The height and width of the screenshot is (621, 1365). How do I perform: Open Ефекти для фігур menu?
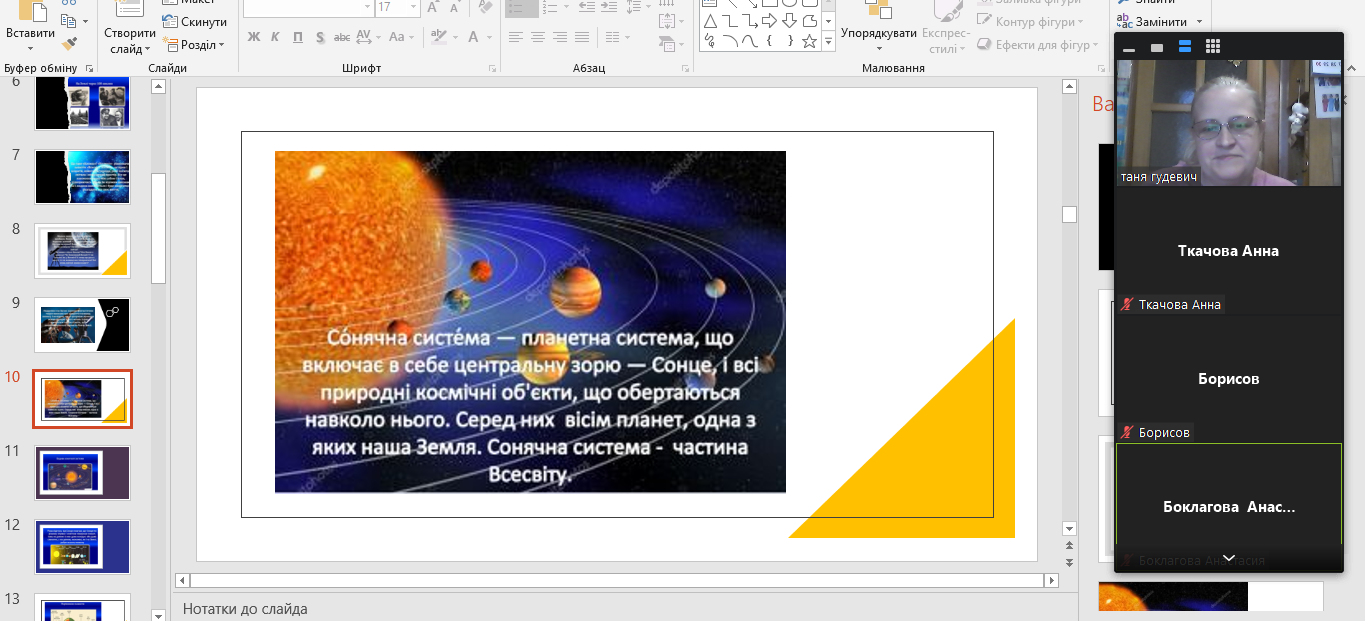click(x=1037, y=45)
